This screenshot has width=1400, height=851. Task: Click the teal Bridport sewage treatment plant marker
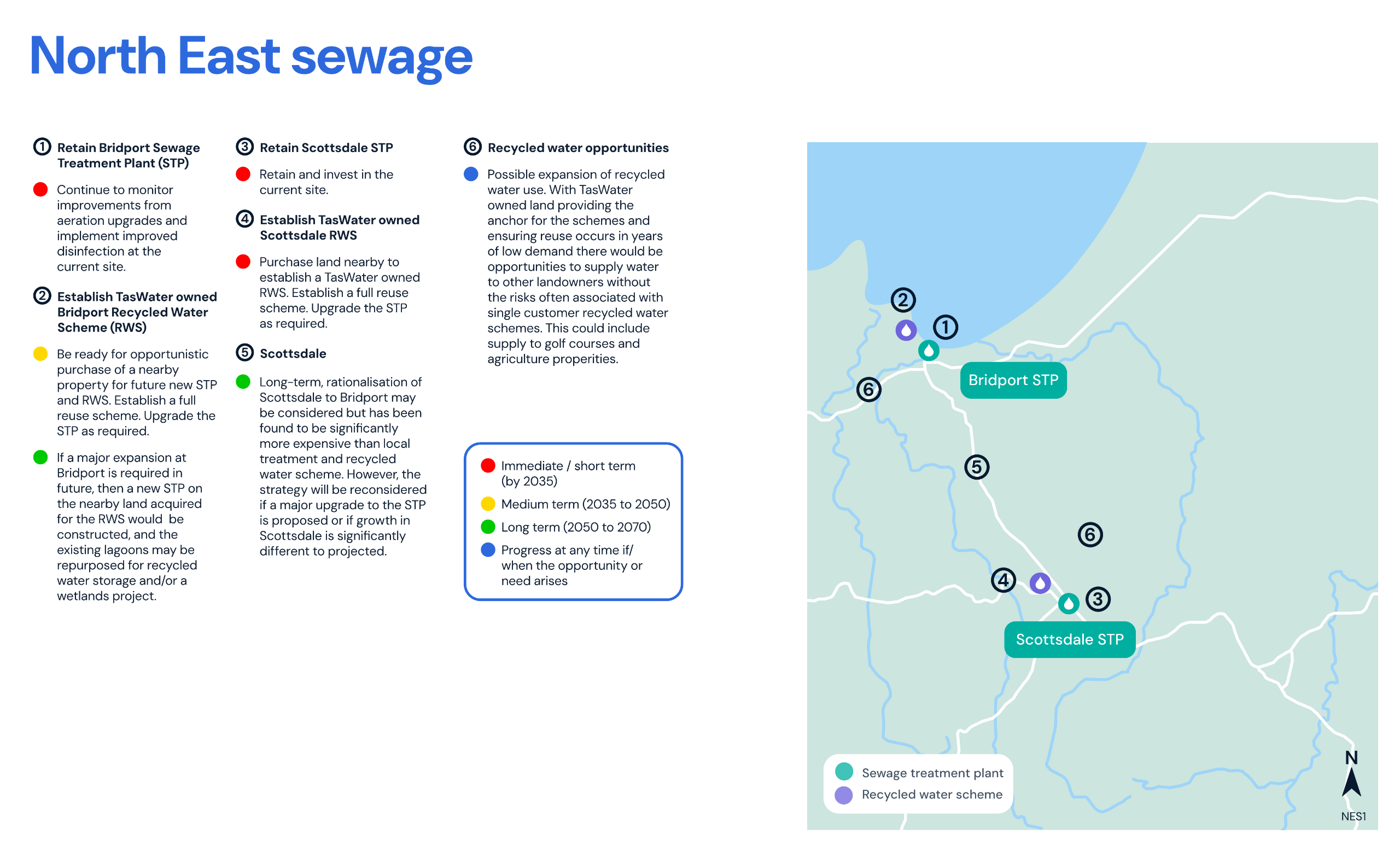point(929,351)
